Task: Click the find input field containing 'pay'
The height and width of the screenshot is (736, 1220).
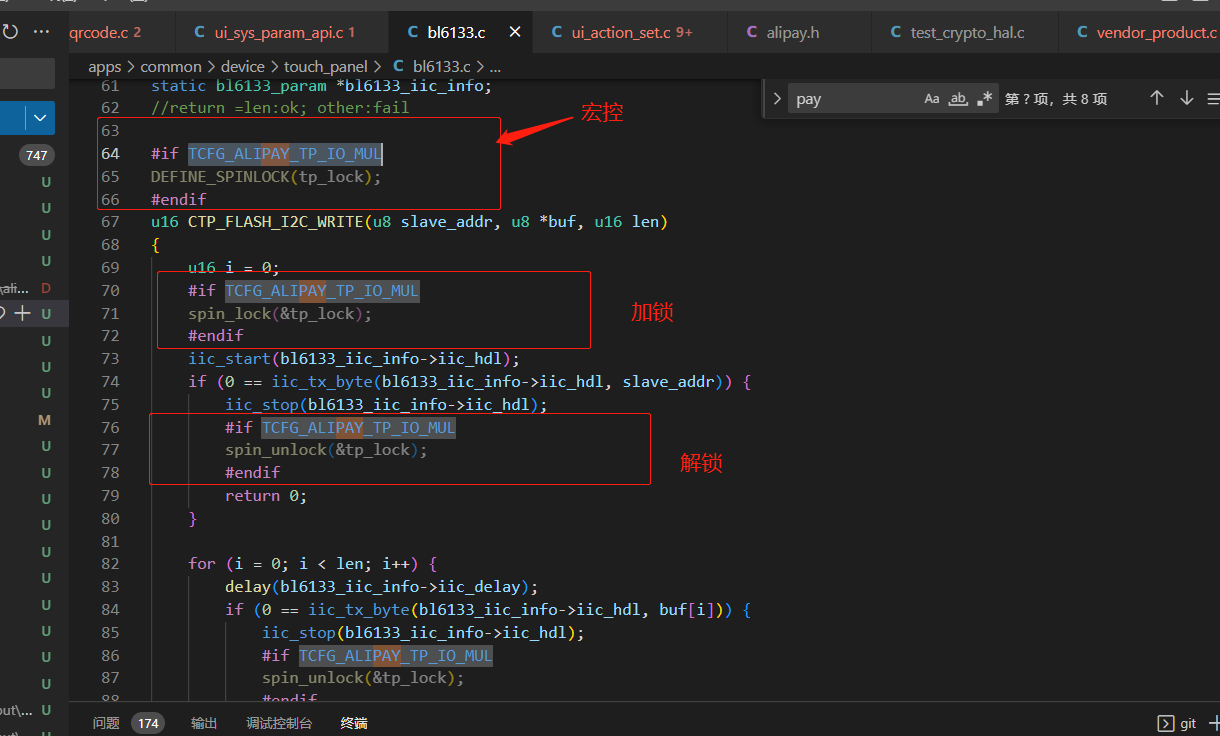Action: [x=855, y=99]
